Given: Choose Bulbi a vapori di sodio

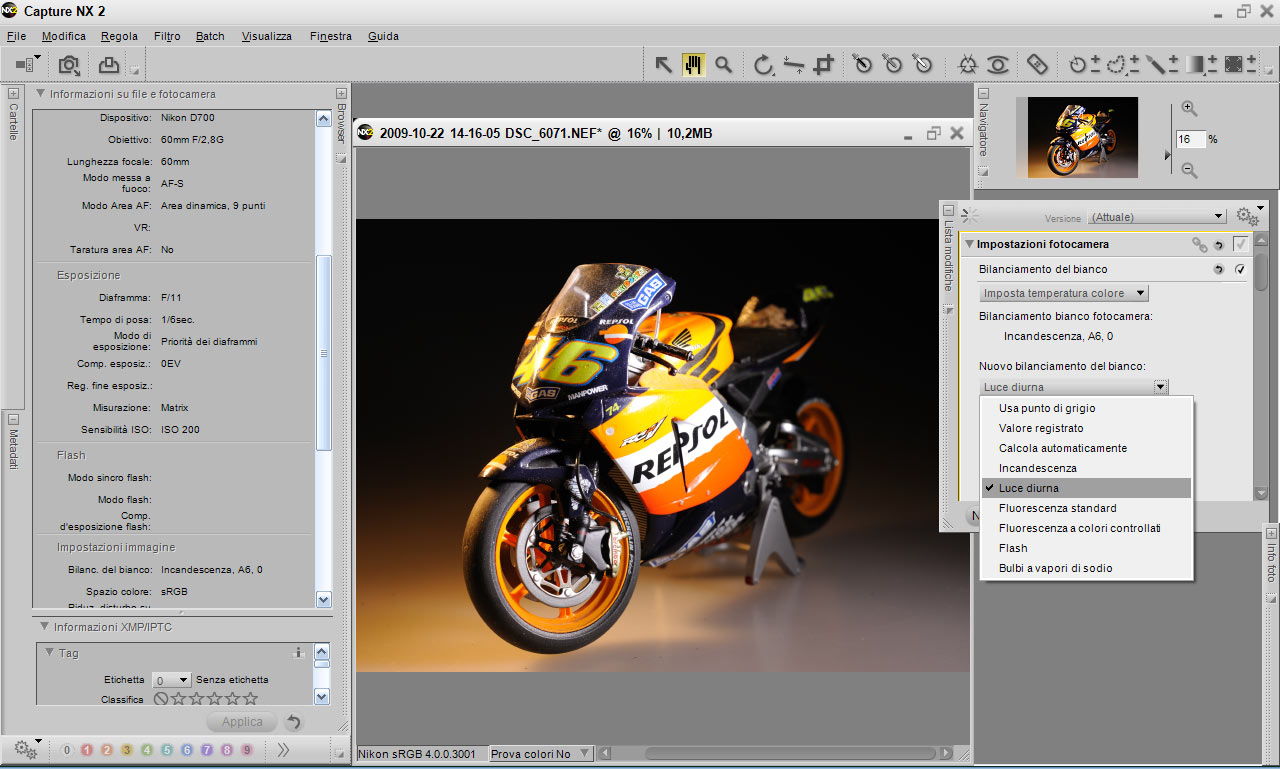Looking at the screenshot, I should click(x=1086, y=568).
